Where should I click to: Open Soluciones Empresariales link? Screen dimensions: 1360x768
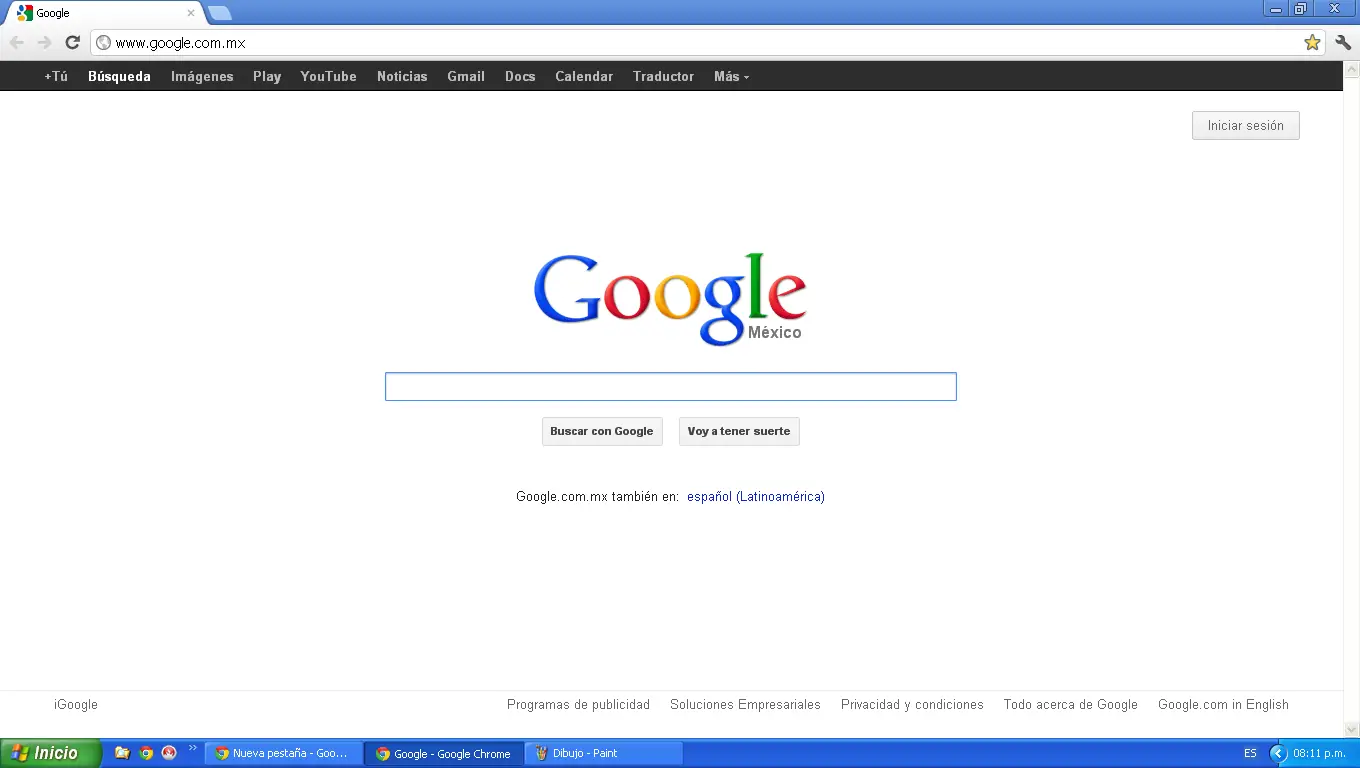point(745,704)
